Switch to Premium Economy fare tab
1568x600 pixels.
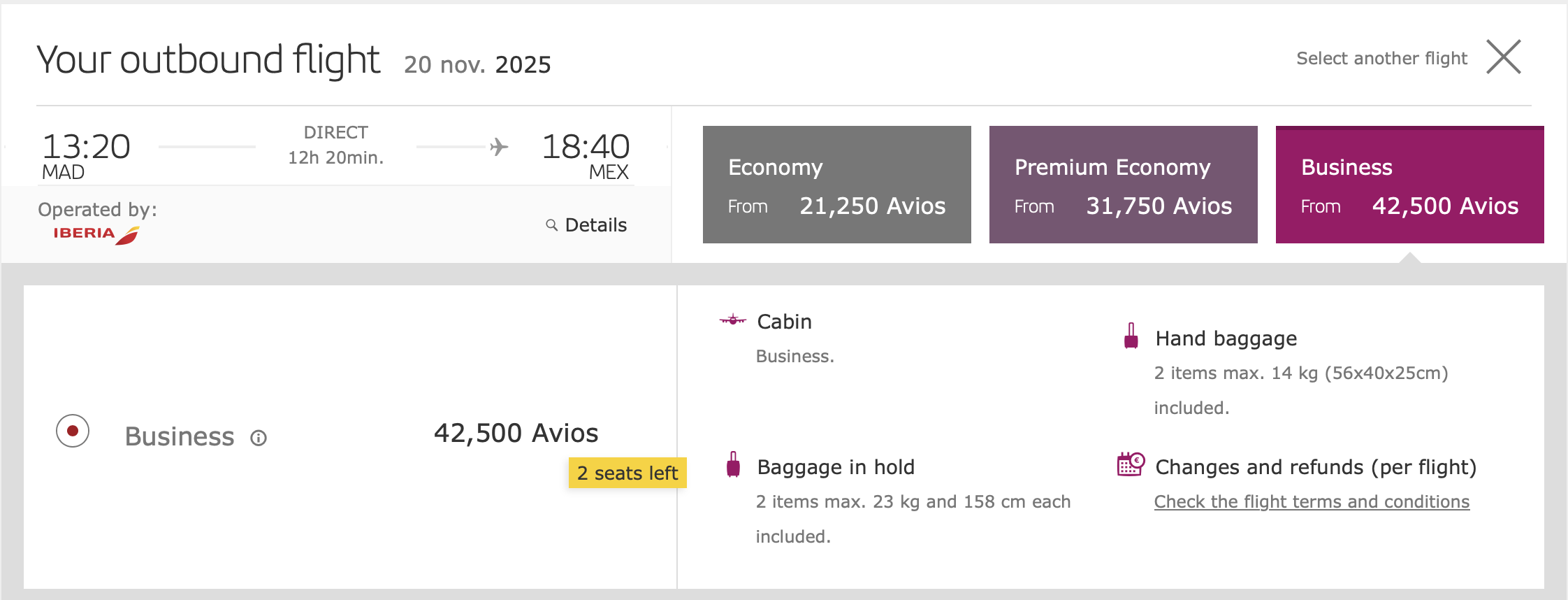[1123, 185]
